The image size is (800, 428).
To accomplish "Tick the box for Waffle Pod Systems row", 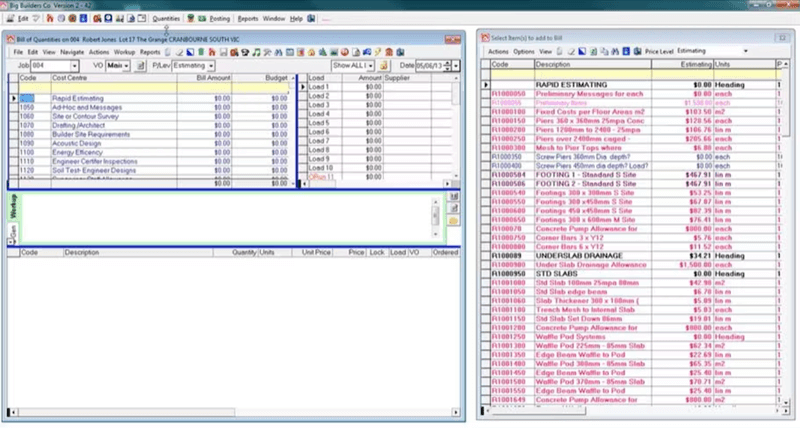I will coord(485,337).
